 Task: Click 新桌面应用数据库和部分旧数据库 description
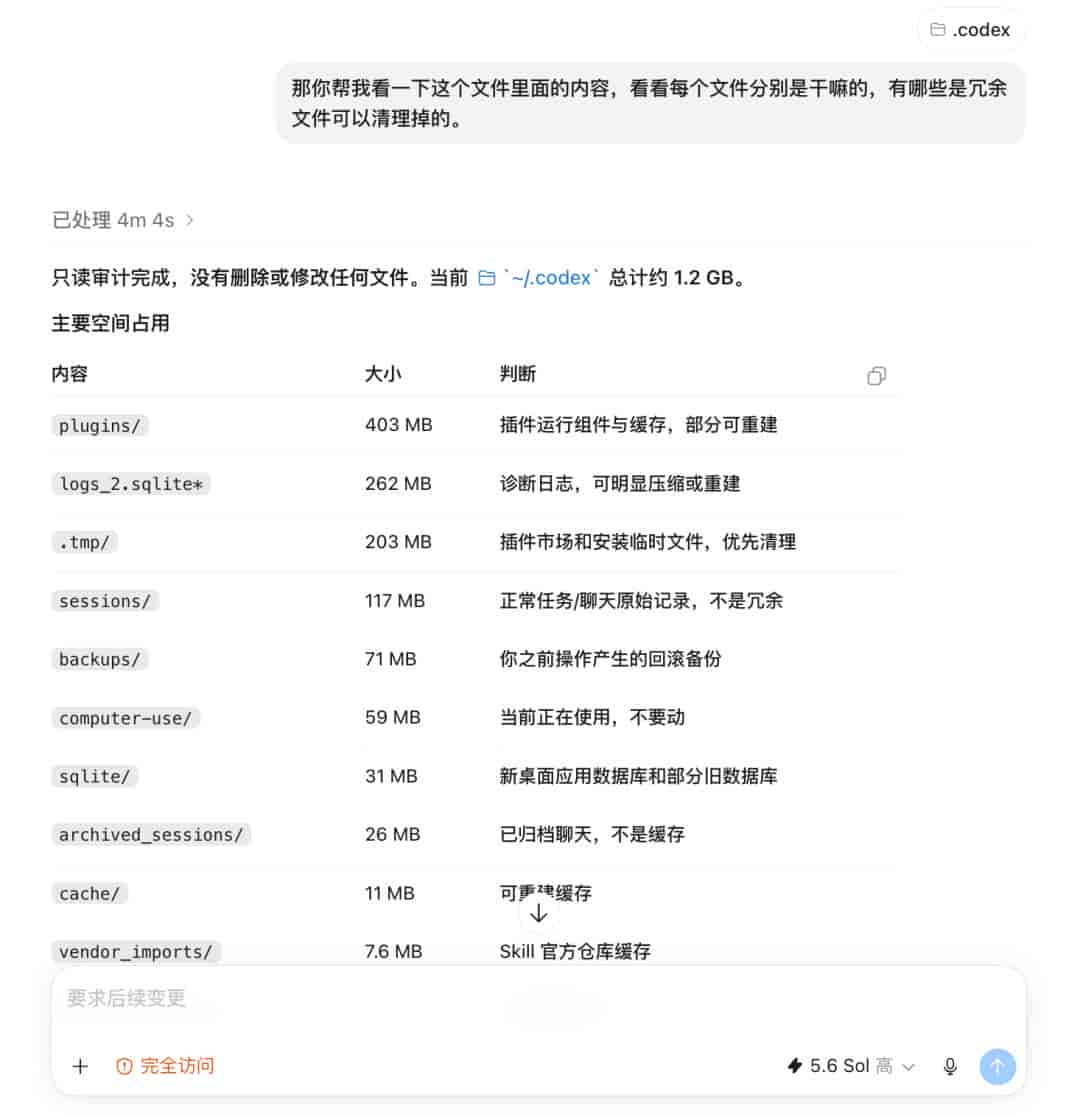(x=638, y=776)
